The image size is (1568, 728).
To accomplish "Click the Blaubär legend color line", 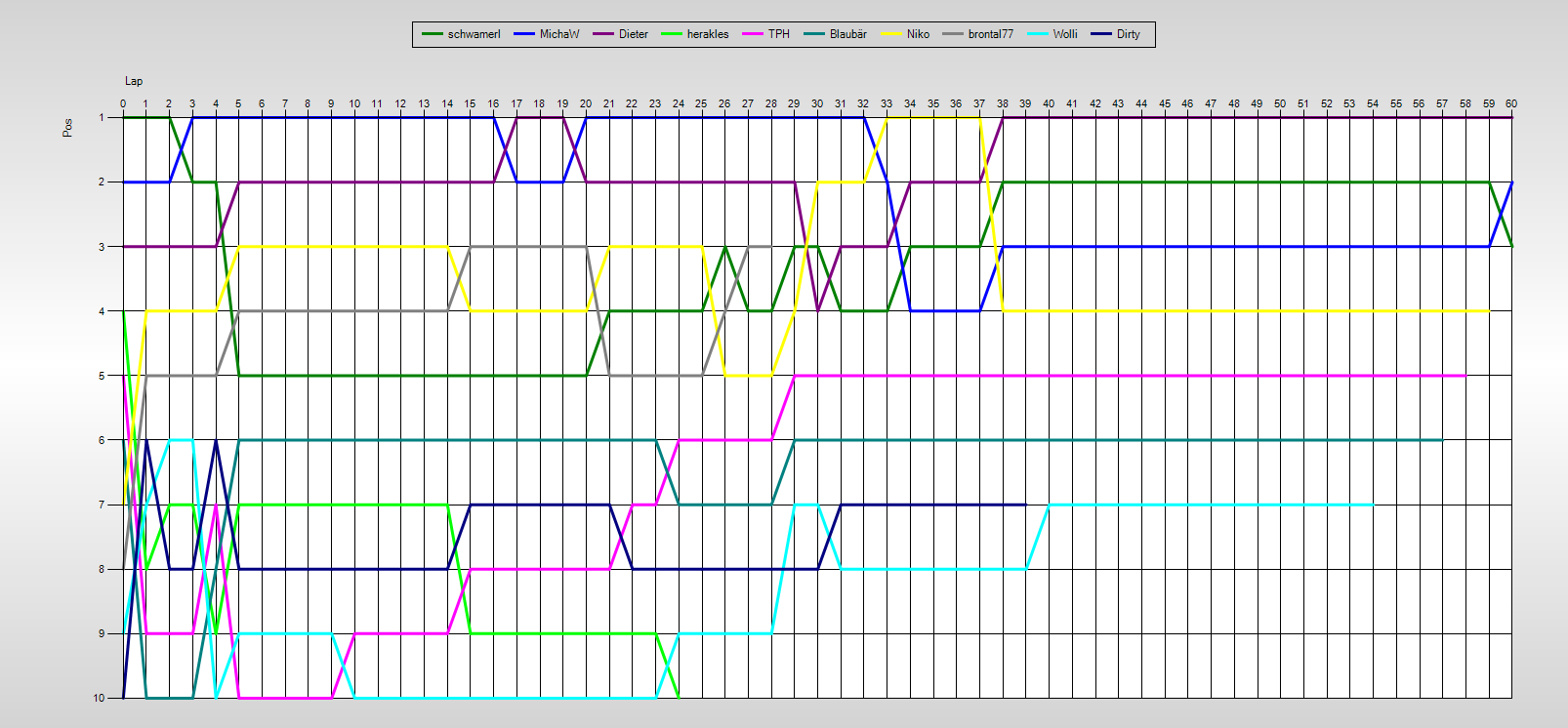I will tap(814, 34).
